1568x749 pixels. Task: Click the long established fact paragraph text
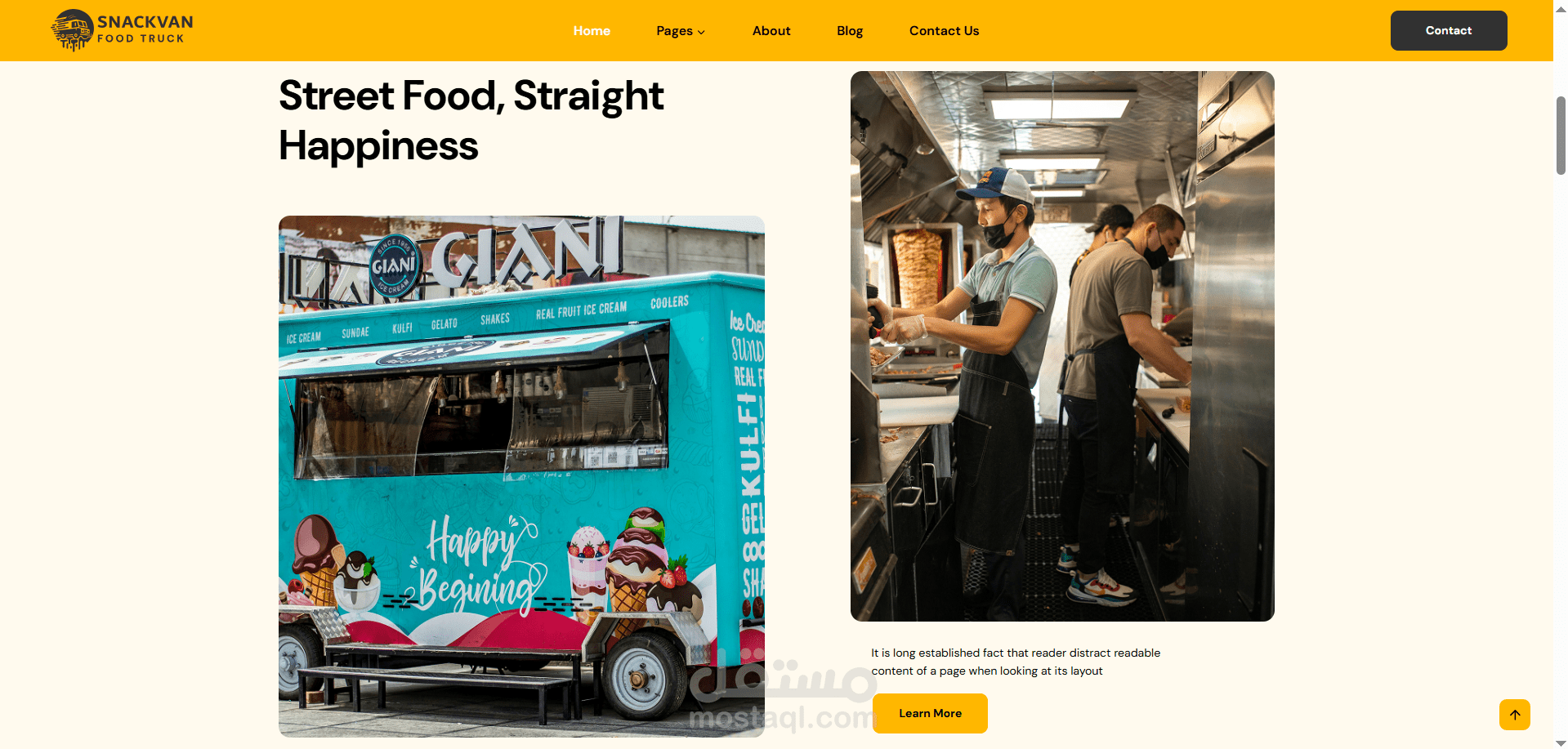[x=1016, y=662]
